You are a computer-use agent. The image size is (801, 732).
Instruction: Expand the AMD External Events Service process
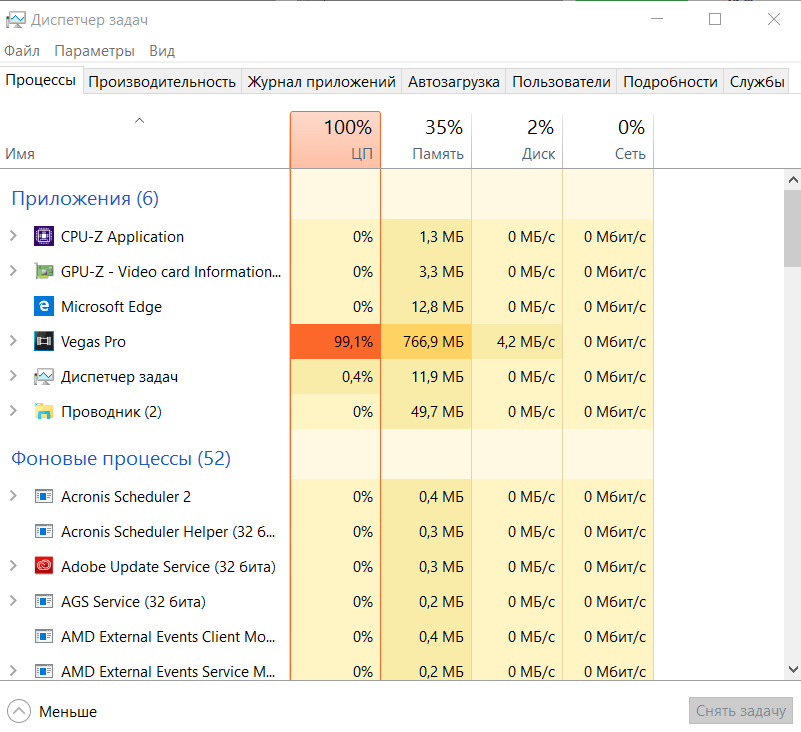(13, 671)
